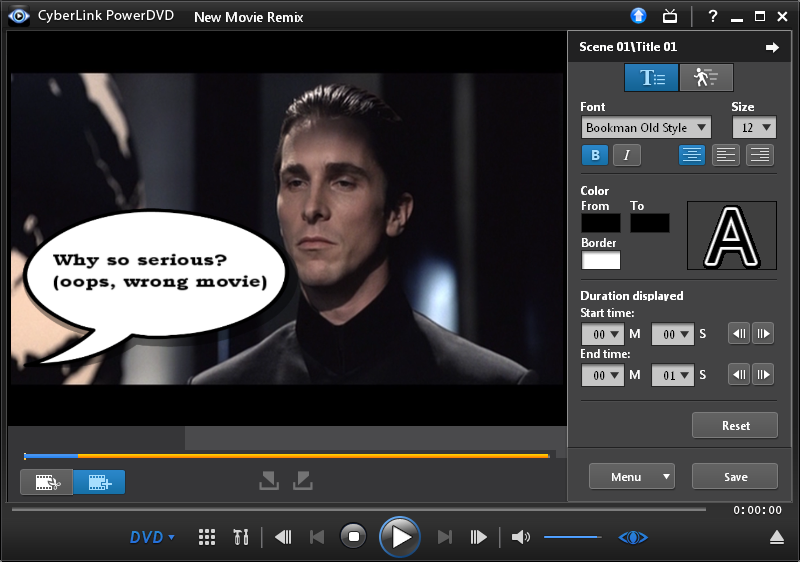Click the TV mode icon
This screenshot has height=562, width=800.
(672, 16)
